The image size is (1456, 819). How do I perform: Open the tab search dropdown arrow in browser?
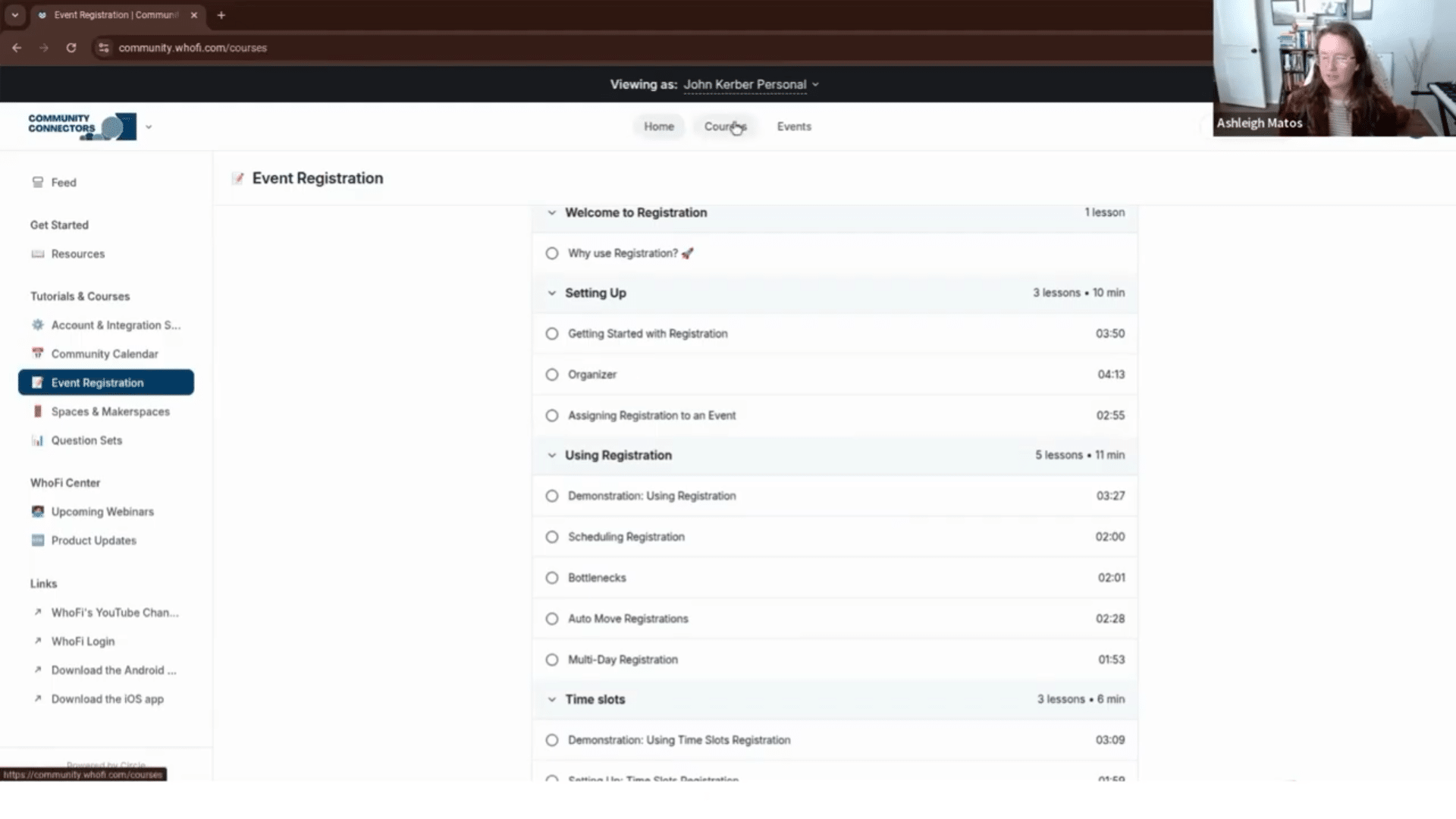[x=14, y=15]
